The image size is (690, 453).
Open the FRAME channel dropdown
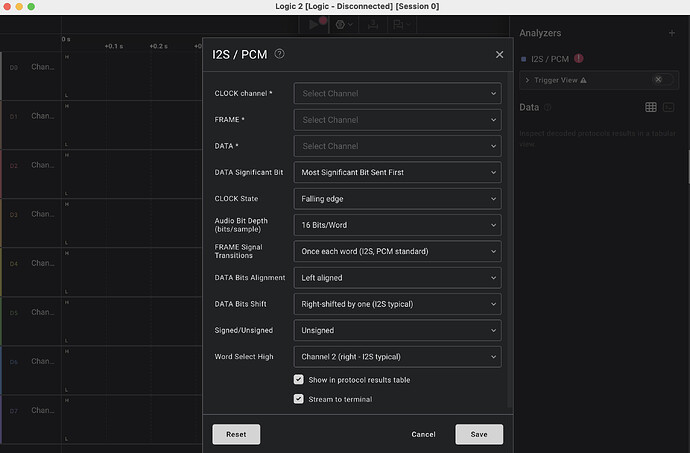[x=397, y=120]
